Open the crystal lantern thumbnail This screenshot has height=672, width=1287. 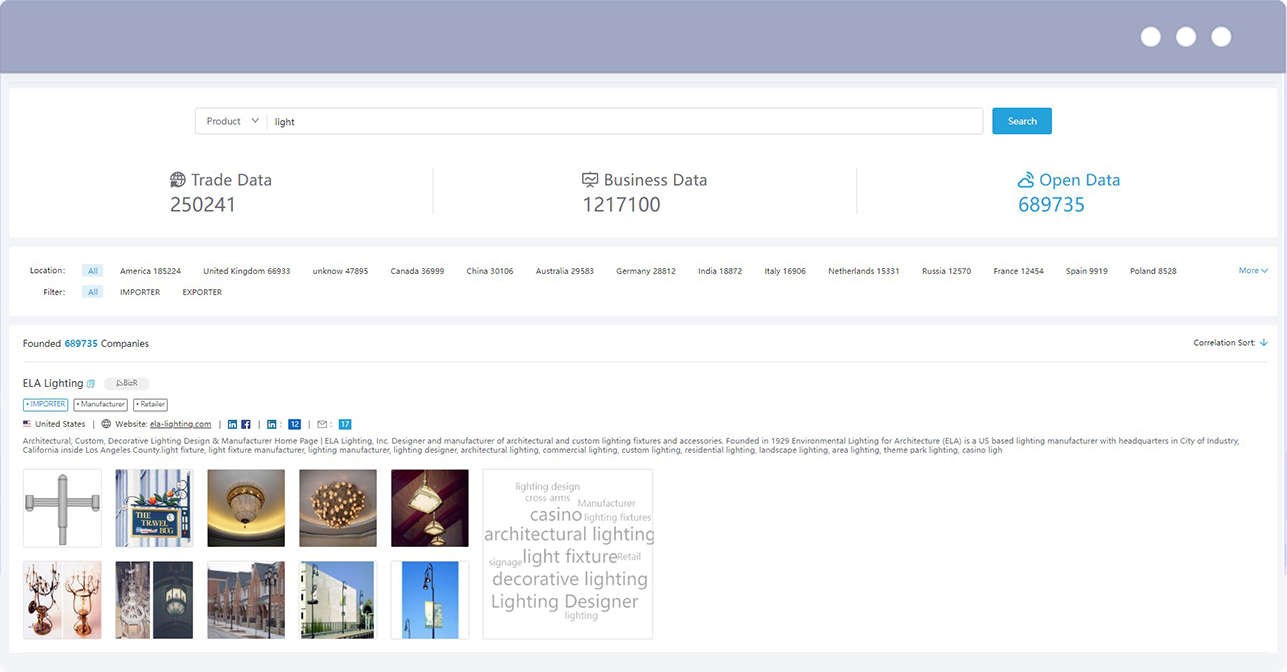click(x=154, y=600)
